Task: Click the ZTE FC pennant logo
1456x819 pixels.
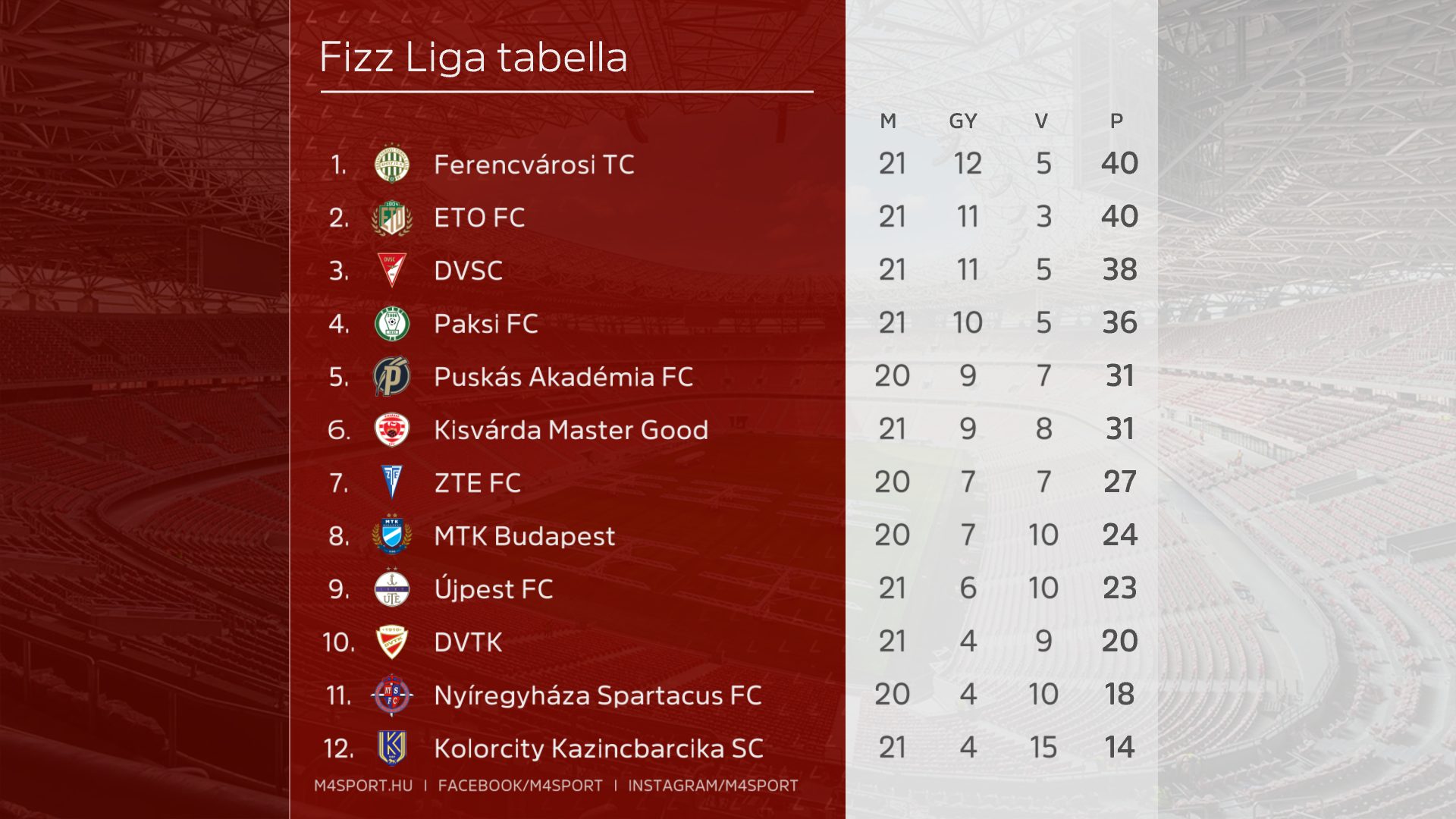Action: coord(392,482)
